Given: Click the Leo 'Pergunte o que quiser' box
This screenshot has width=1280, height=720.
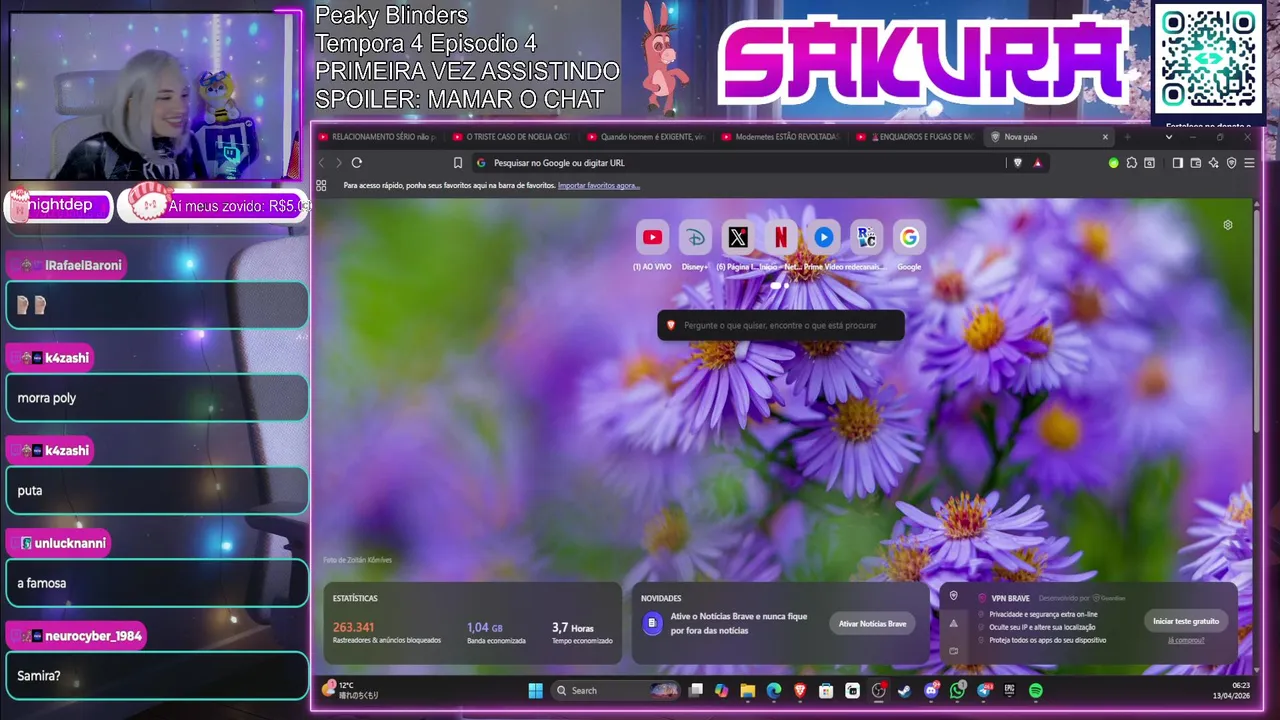Looking at the screenshot, I should pyautogui.click(x=781, y=325).
